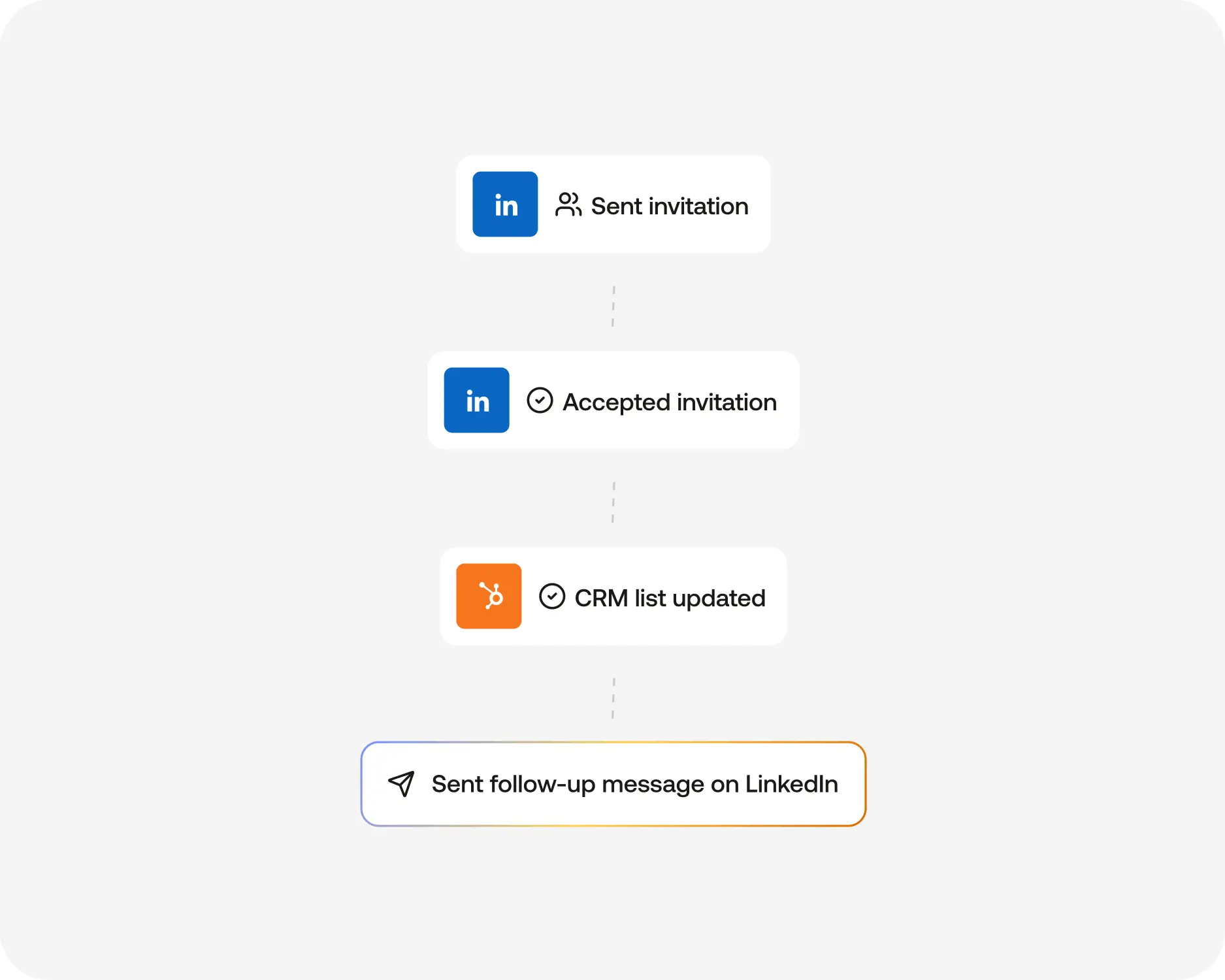Click dashed connector below Accepted invitation card

[613, 502]
